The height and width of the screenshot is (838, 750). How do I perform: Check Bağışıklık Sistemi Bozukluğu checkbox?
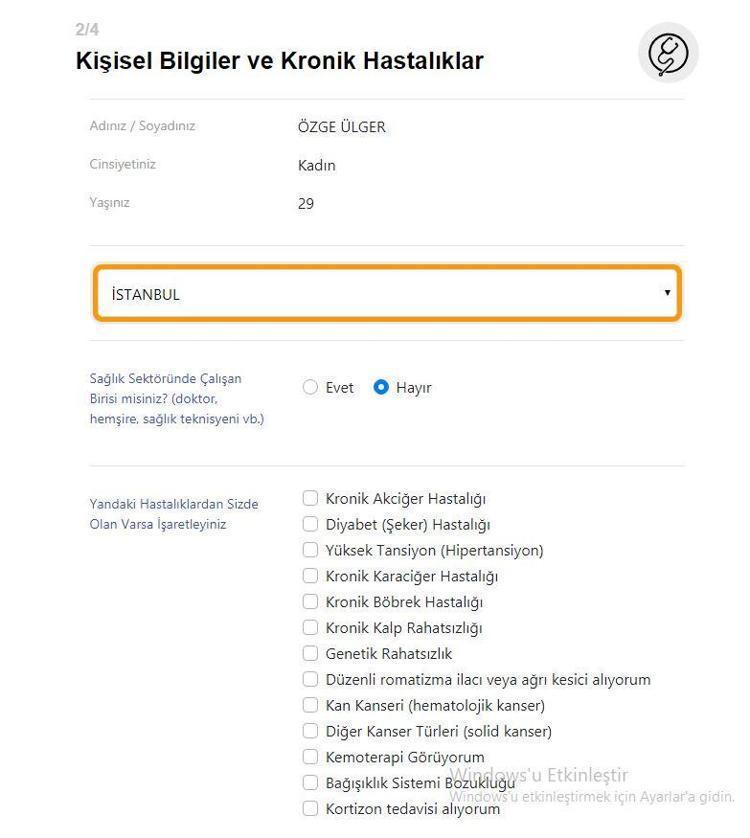[310, 782]
